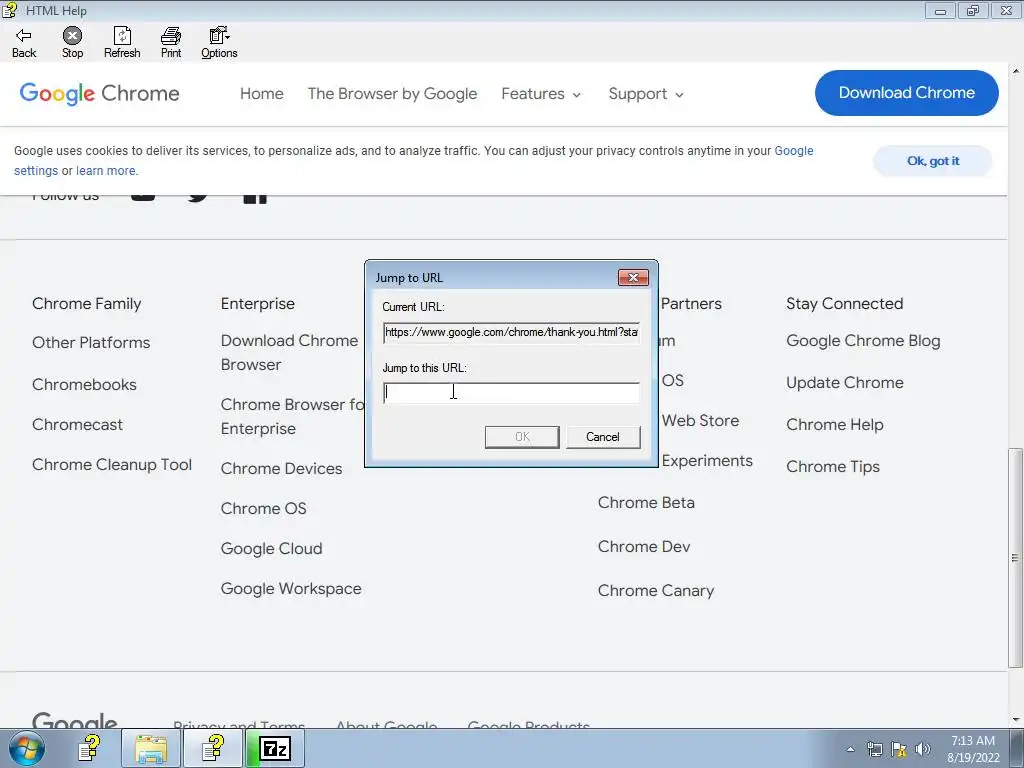
Task: Open the volume control tray icon
Action: point(923,749)
